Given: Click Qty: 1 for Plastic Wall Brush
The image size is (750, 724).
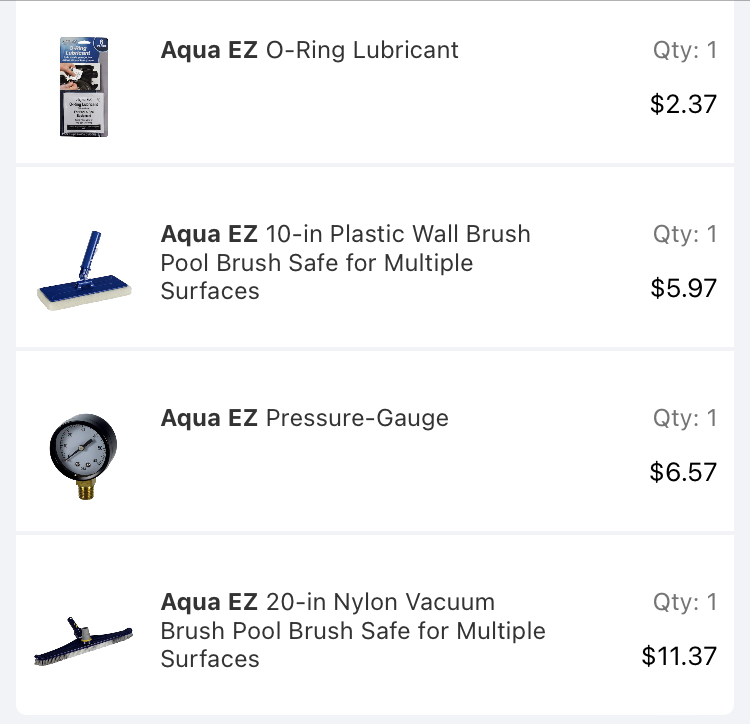Looking at the screenshot, I should (x=685, y=234).
